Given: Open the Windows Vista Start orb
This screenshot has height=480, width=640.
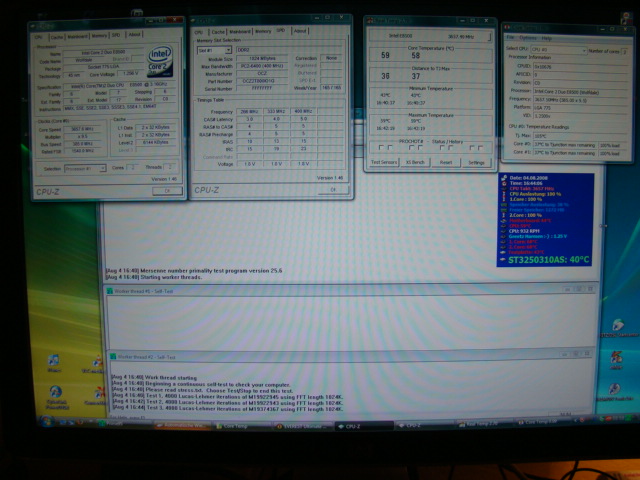Looking at the screenshot, I should click(x=46, y=421).
